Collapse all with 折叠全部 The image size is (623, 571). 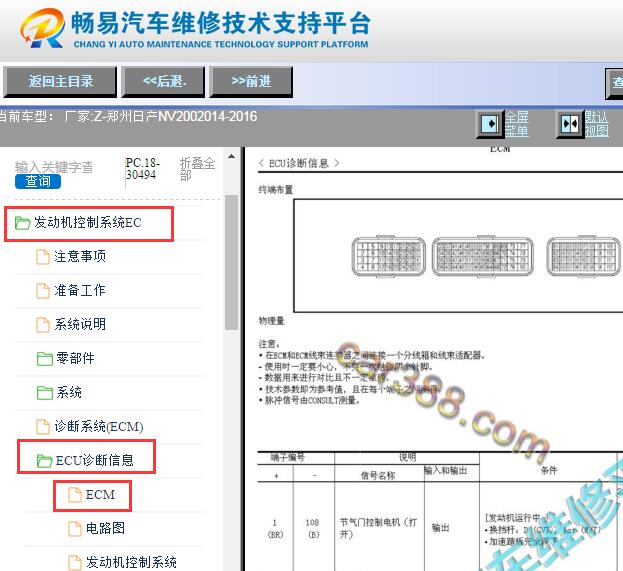pyautogui.click(x=197, y=169)
